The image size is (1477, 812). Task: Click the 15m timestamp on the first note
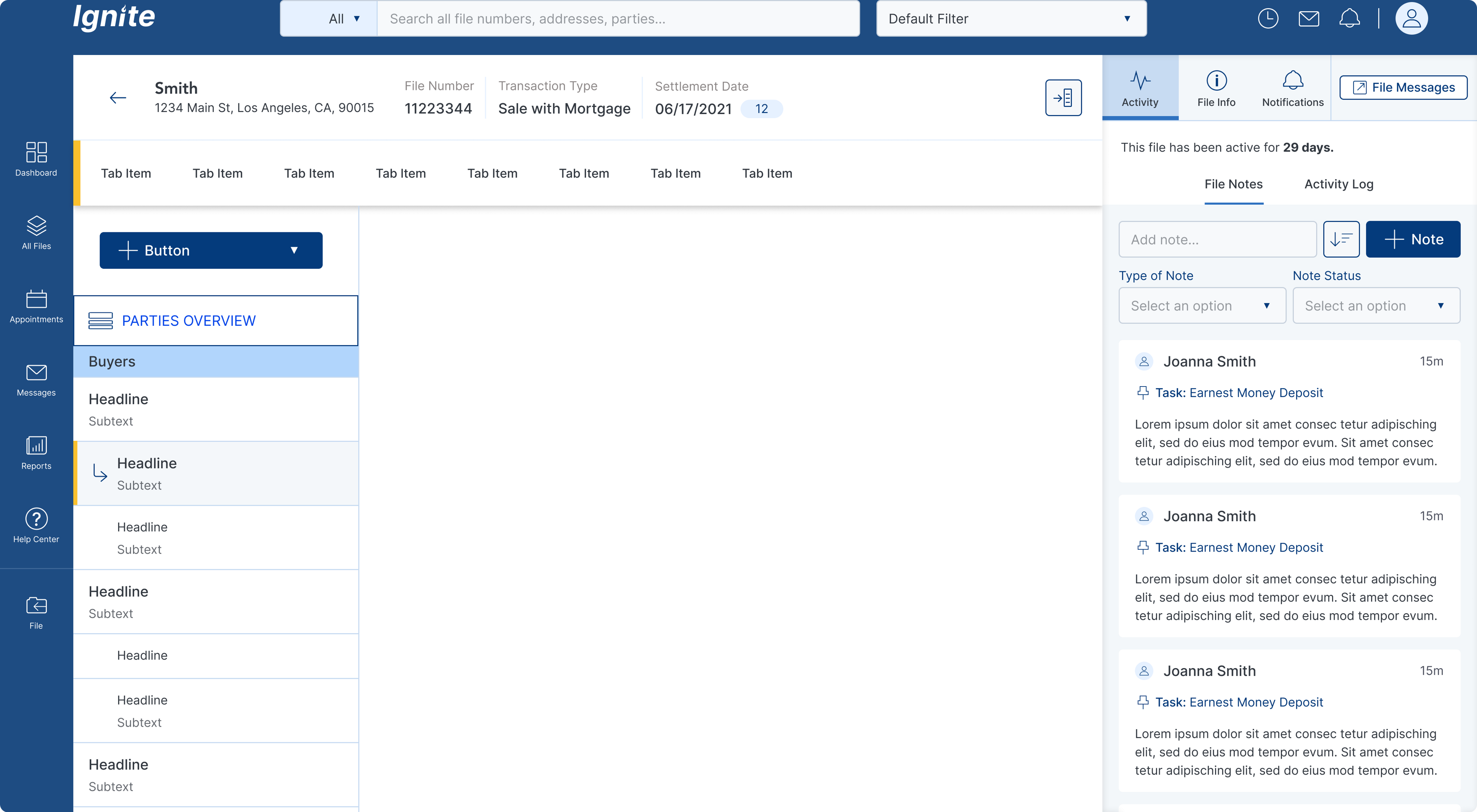(x=1431, y=361)
